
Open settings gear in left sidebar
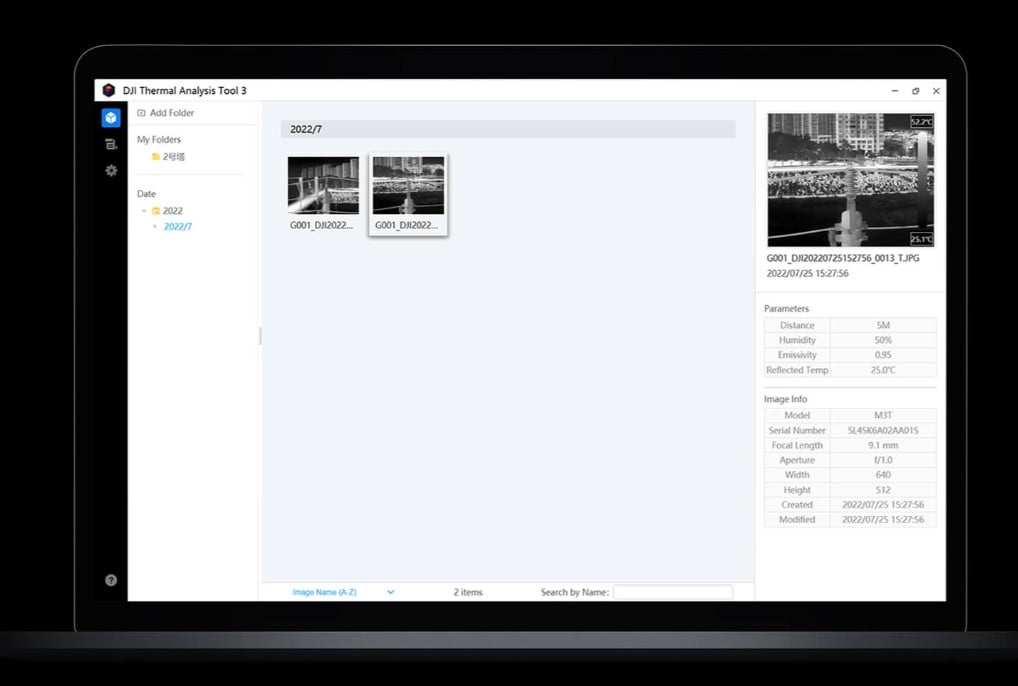coord(111,171)
